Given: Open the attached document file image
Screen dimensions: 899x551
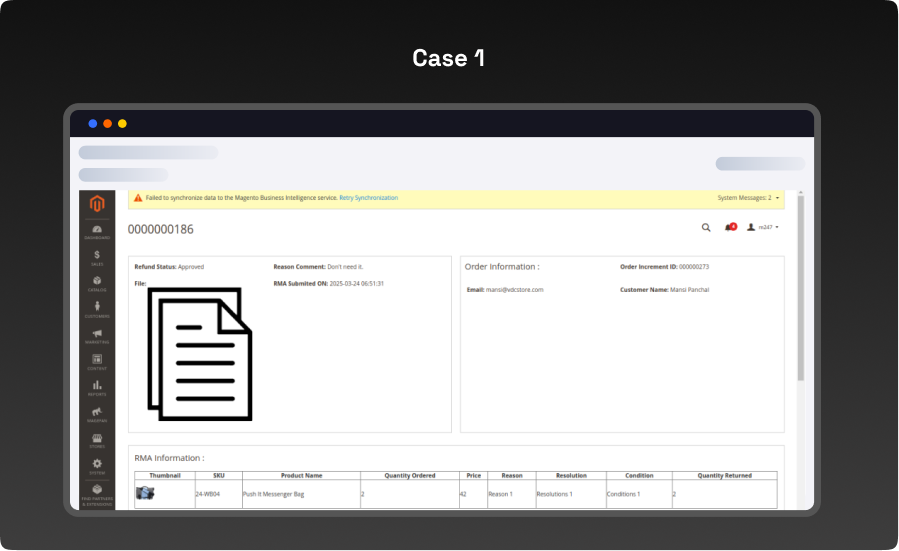Looking at the screenshot, I should (x=200, y=354).
